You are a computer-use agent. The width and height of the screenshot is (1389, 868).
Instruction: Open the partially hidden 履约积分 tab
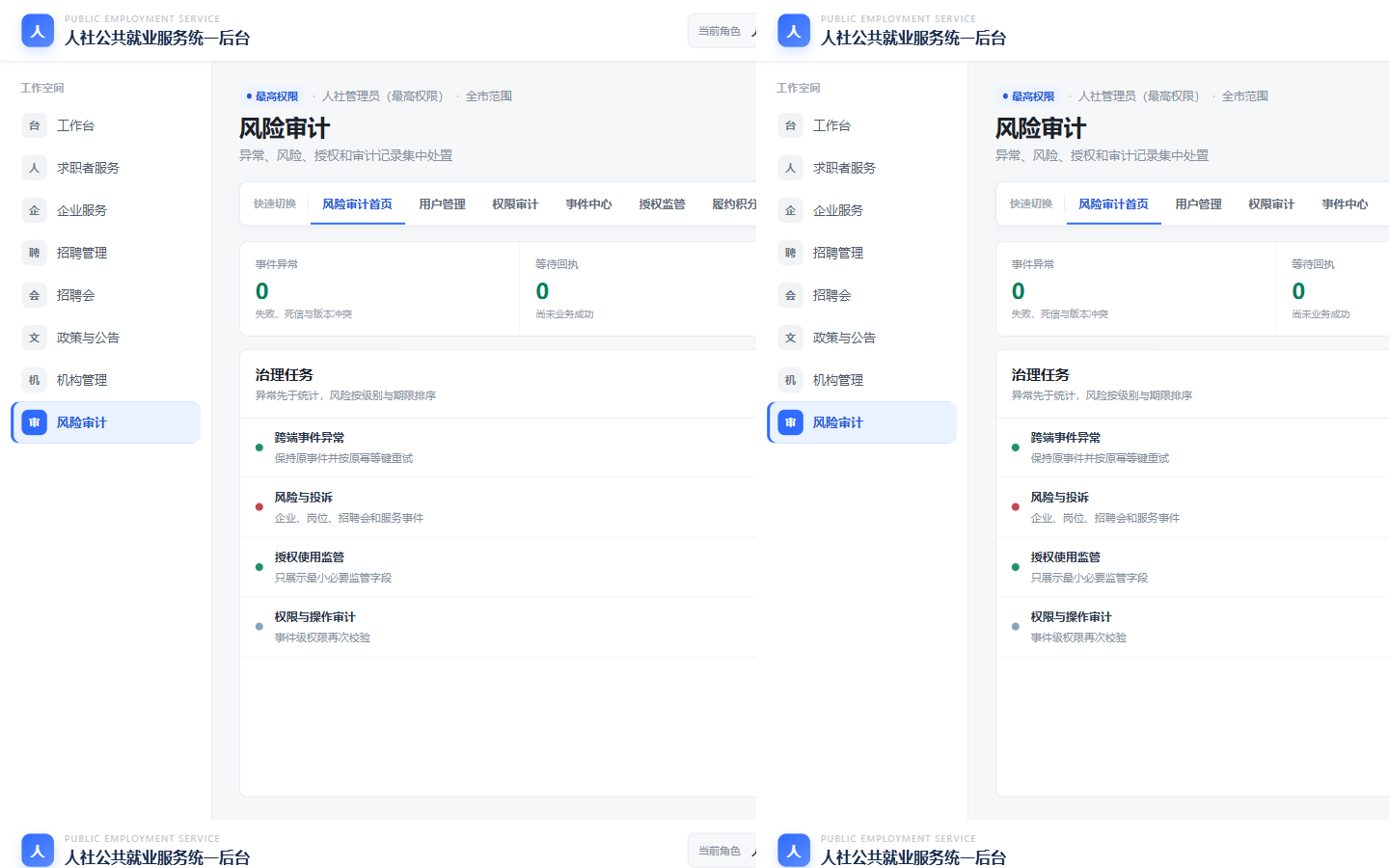click(x=734, y=204)
